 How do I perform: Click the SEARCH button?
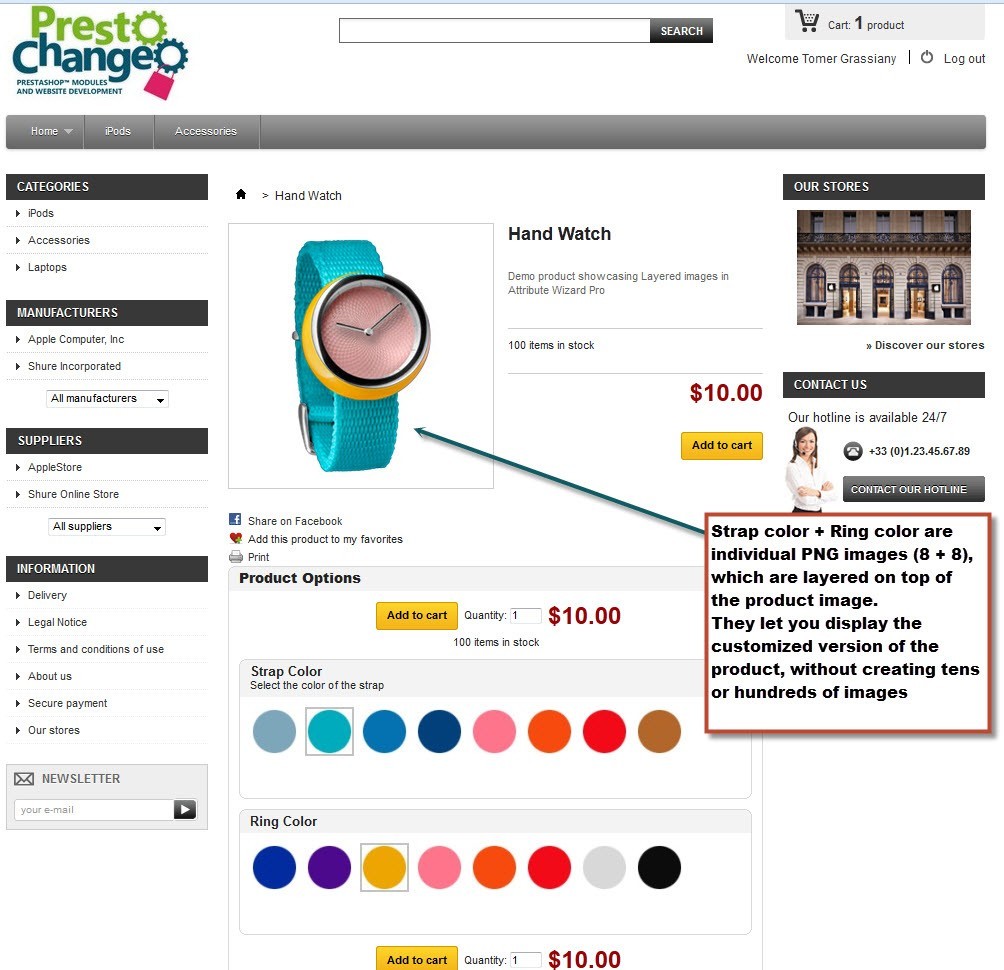pyautogui.click(x=681, y=31)
